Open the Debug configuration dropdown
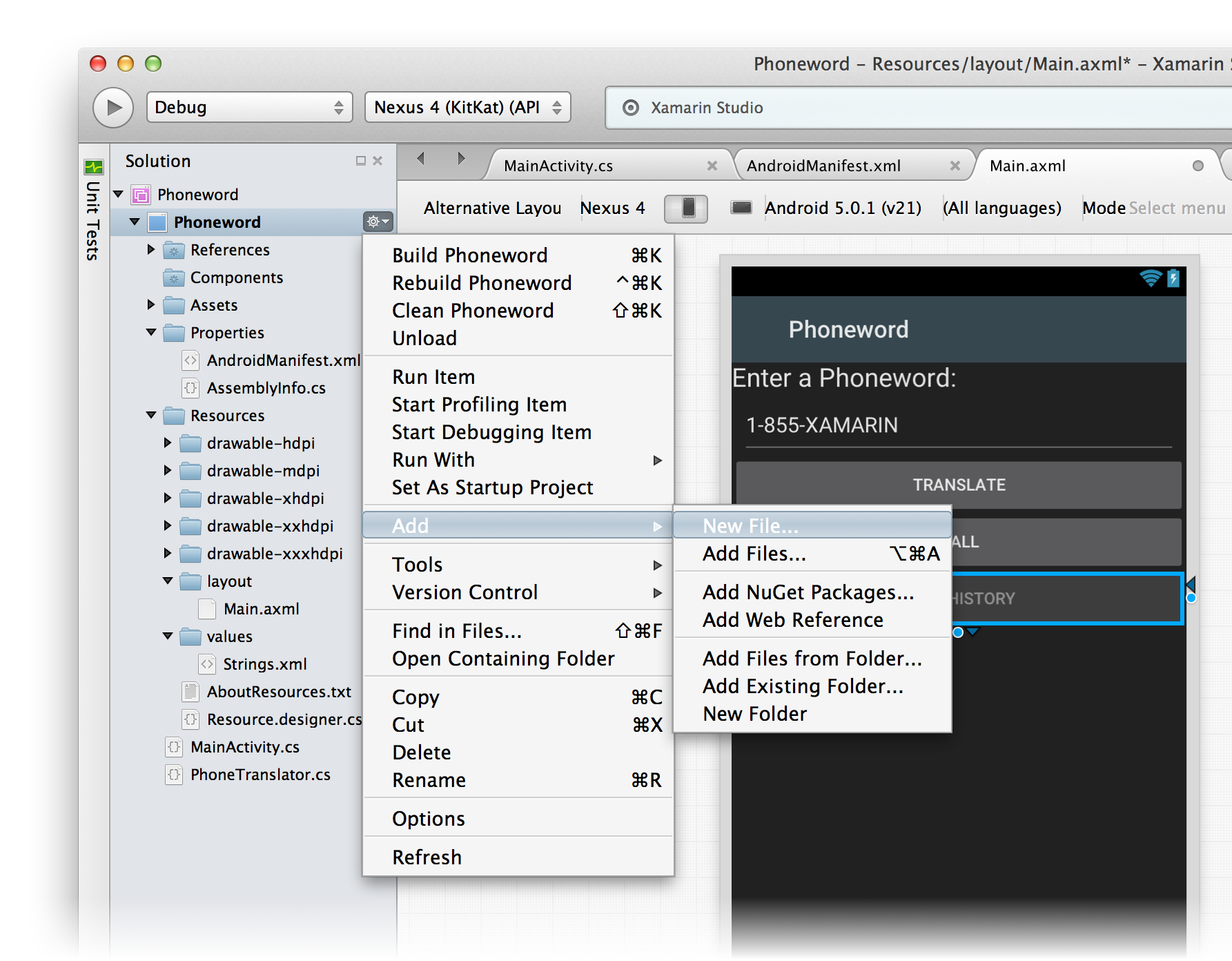 pyautogui.click(x=249, y=107)
